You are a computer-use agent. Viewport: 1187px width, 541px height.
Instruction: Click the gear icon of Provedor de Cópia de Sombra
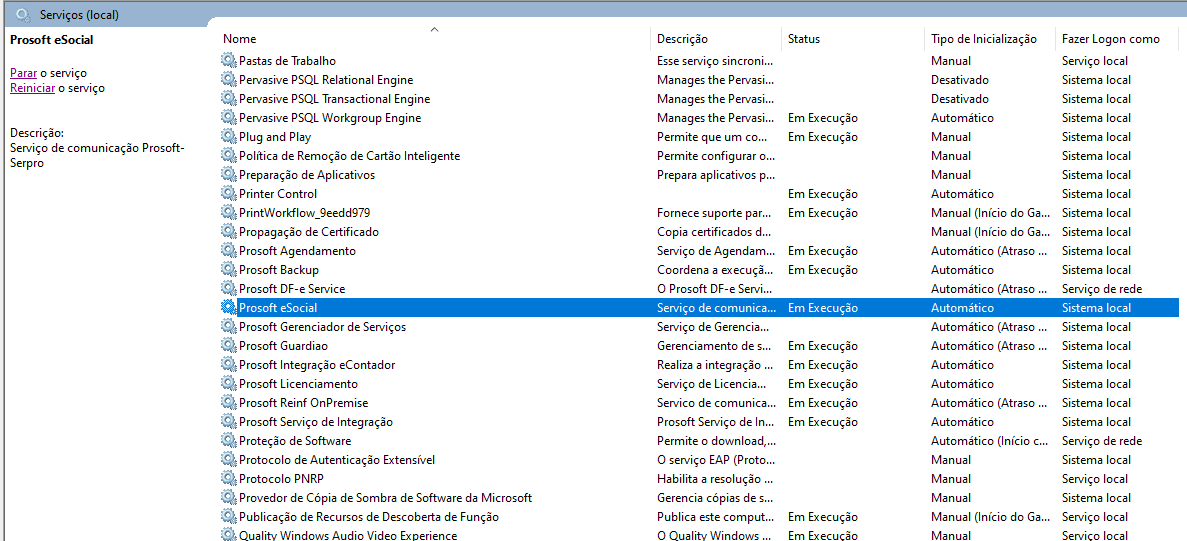click(x=229, y=497)
